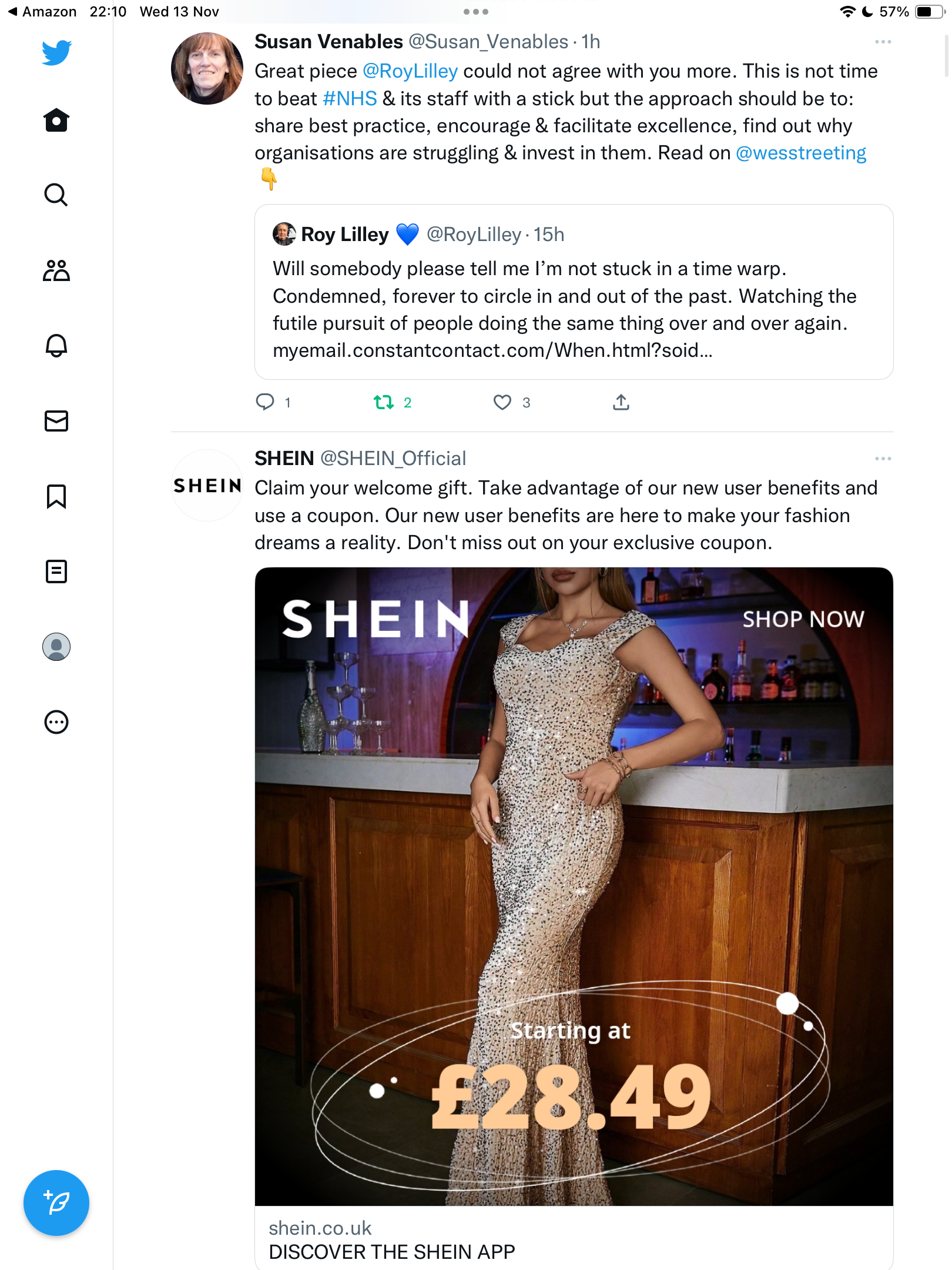Compose a new tweet button

tap(56, 1203)
